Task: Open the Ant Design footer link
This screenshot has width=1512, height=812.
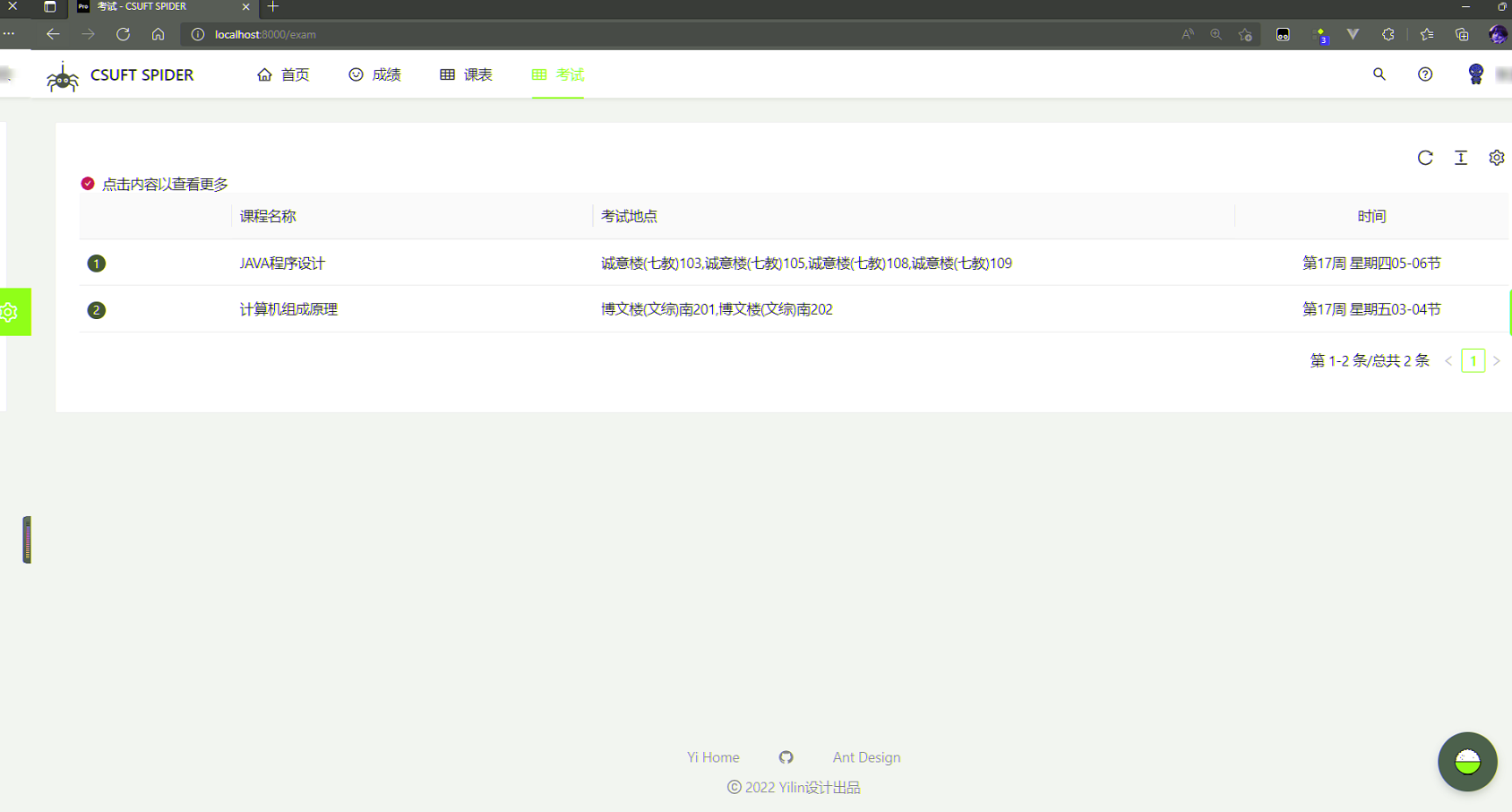Action: pyautogui.click(x=866, y=757)
